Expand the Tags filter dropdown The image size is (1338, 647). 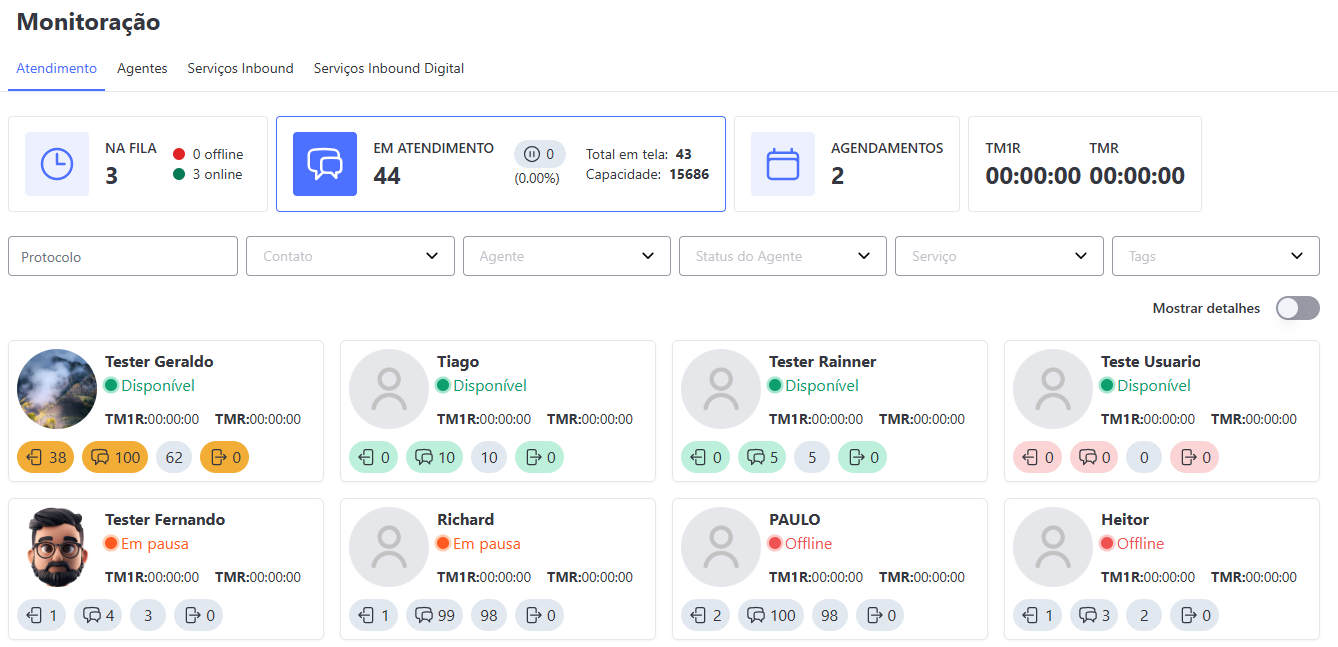[1215, 255]
